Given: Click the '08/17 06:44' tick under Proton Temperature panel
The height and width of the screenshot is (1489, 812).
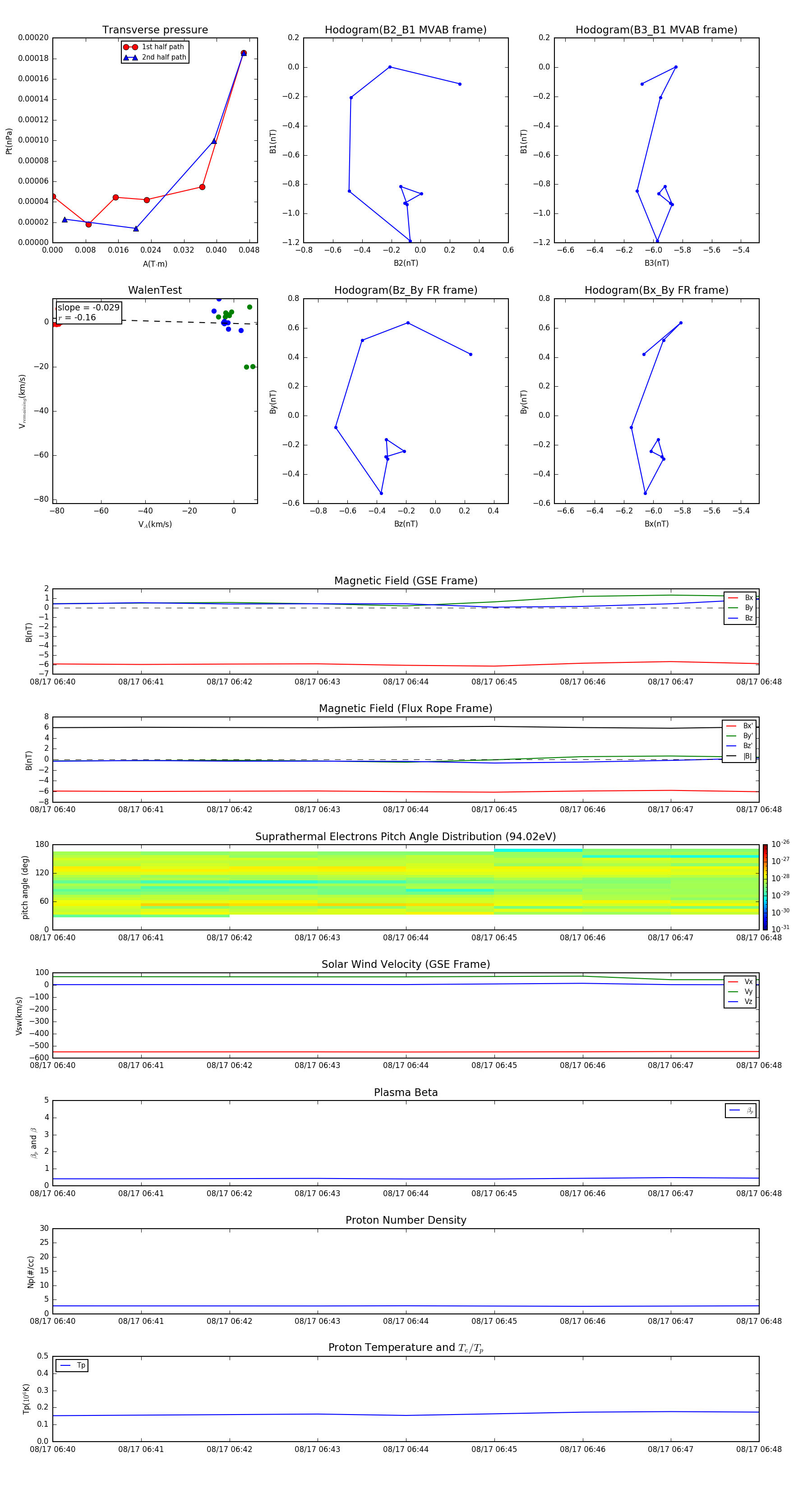Looking at the screenshot, I should 406,1449.
